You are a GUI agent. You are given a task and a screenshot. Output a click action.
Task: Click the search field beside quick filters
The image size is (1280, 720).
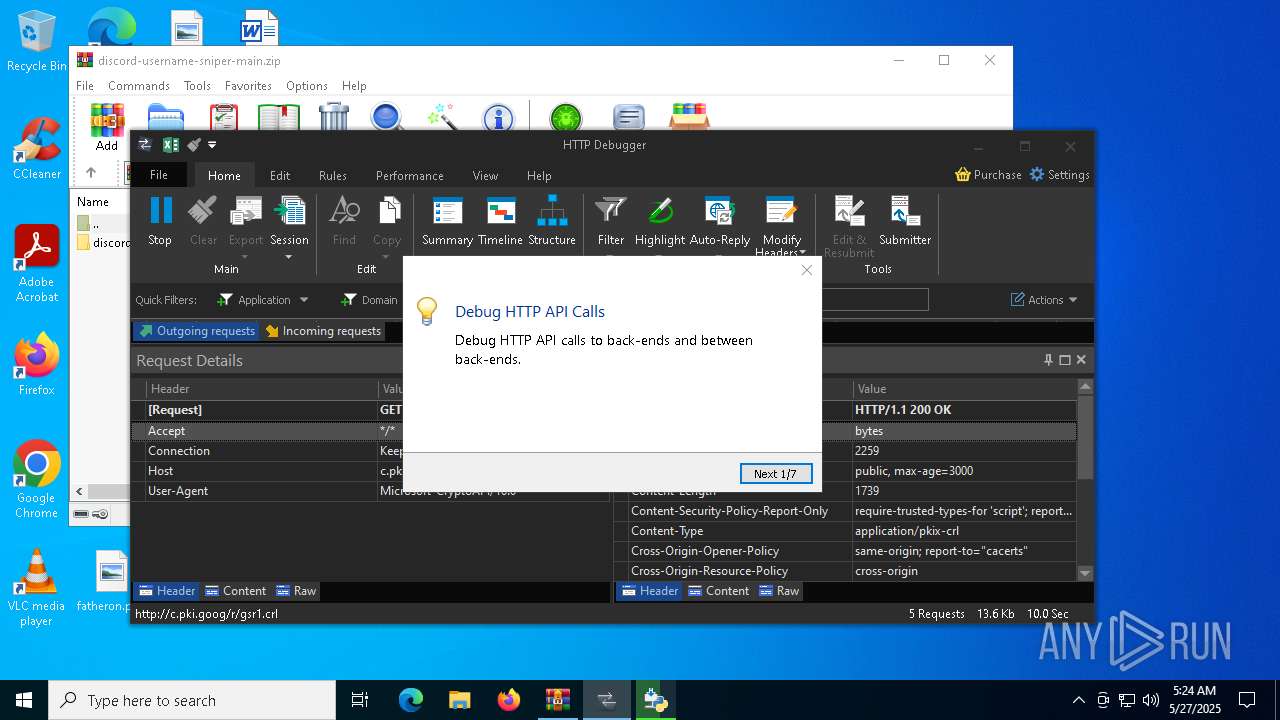coord(874,299)
